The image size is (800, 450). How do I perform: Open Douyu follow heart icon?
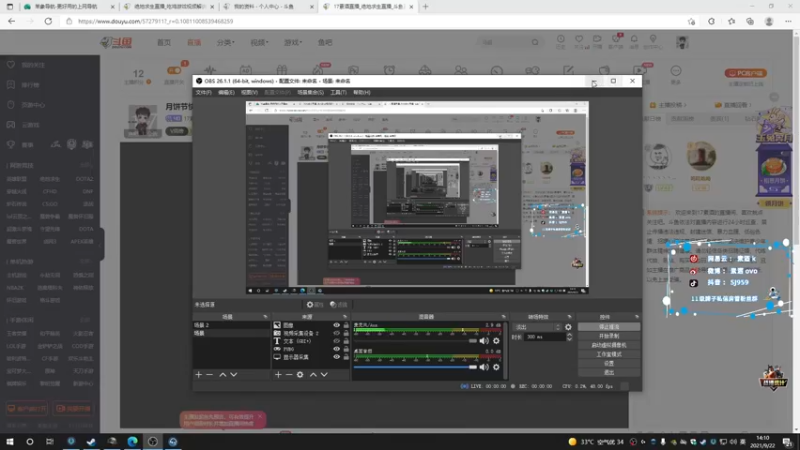click(579, 39)
